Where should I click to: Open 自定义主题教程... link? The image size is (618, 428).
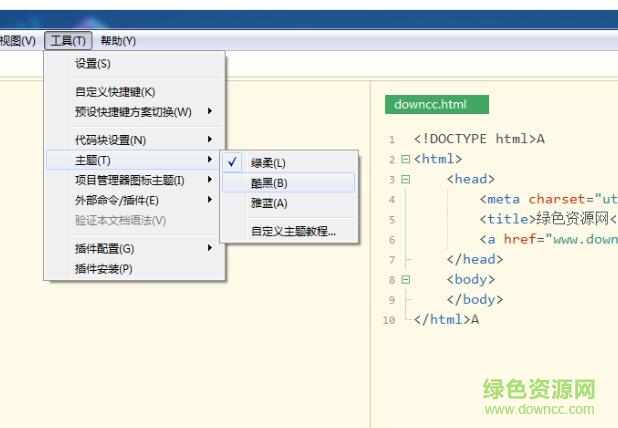[x=293, y=231]
